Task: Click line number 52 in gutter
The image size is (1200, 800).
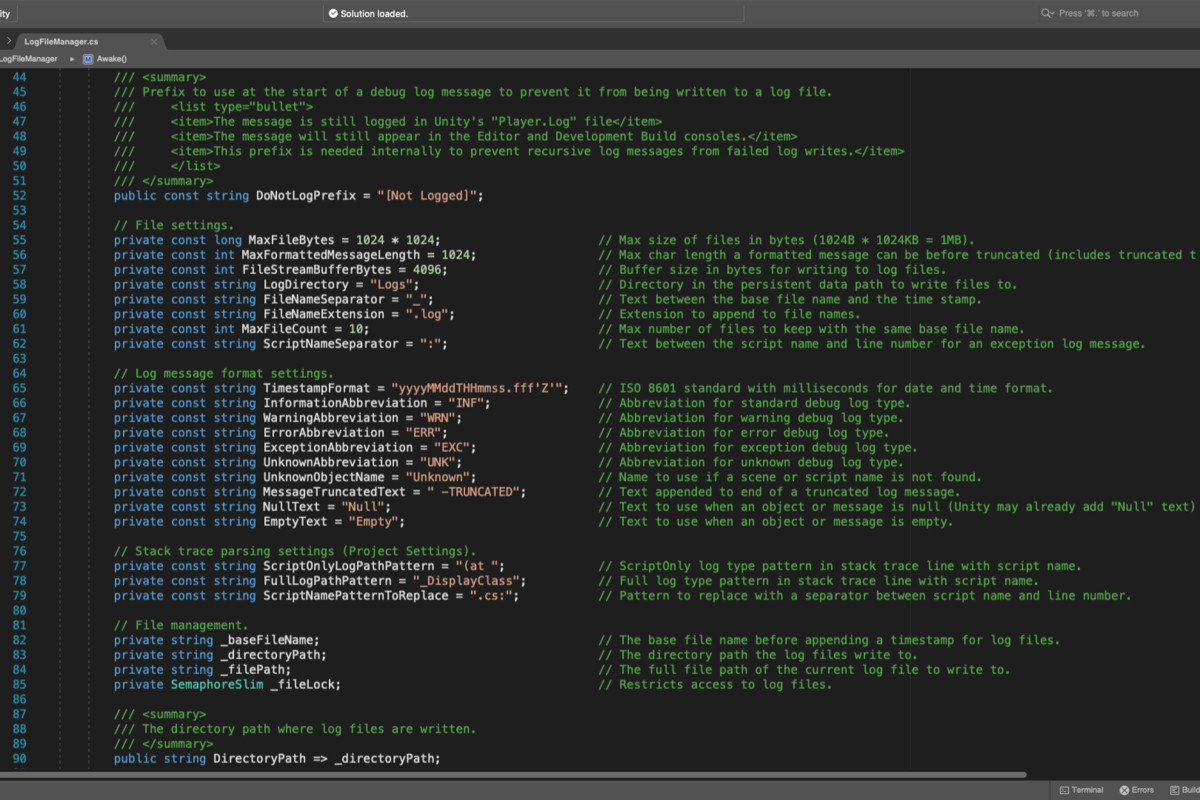Action: click(x=20, y=196)
